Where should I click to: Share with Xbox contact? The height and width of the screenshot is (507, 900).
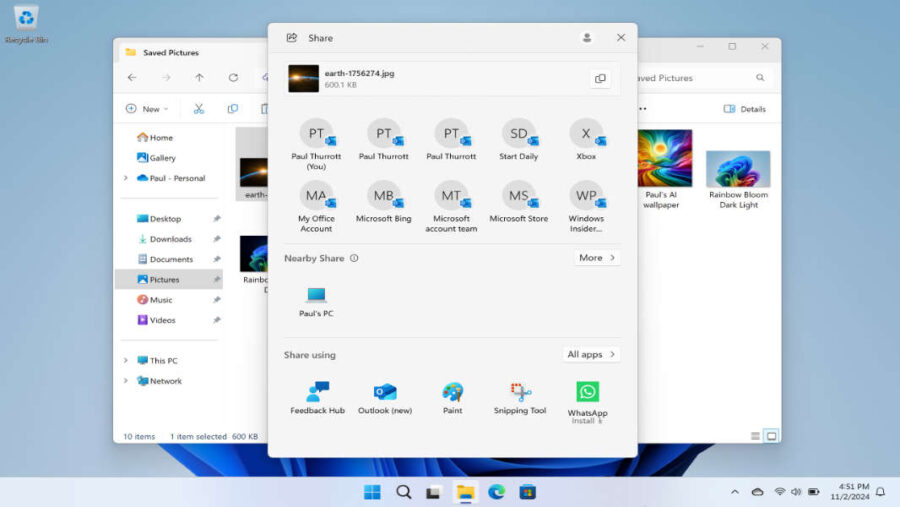586,140
